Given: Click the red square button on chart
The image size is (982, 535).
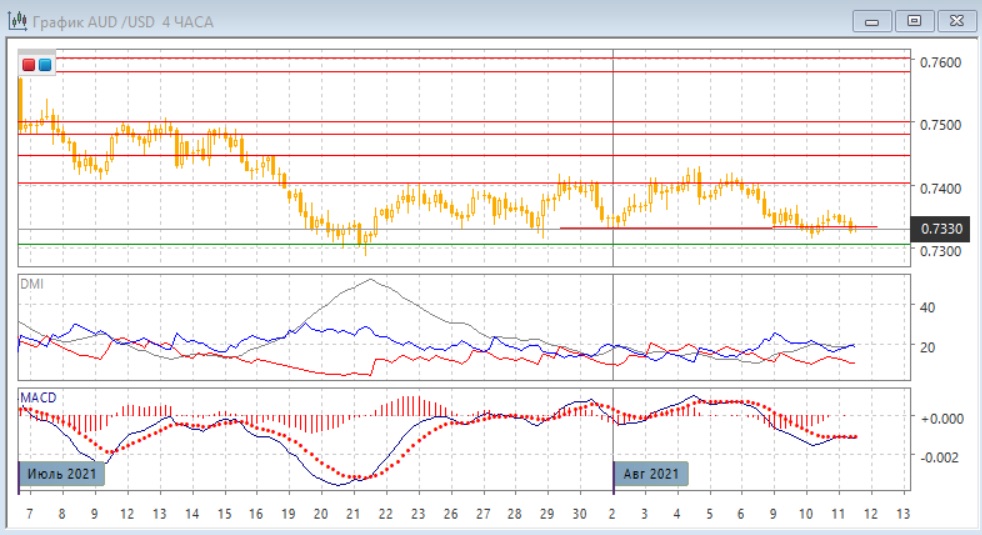Looking at the screenshot, I should pyautogui.click(x=29, y=65).
